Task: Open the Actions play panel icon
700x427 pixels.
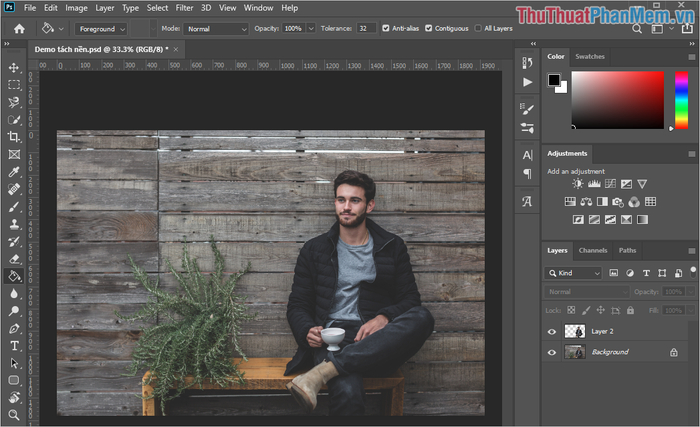Action: coord(527,82)
